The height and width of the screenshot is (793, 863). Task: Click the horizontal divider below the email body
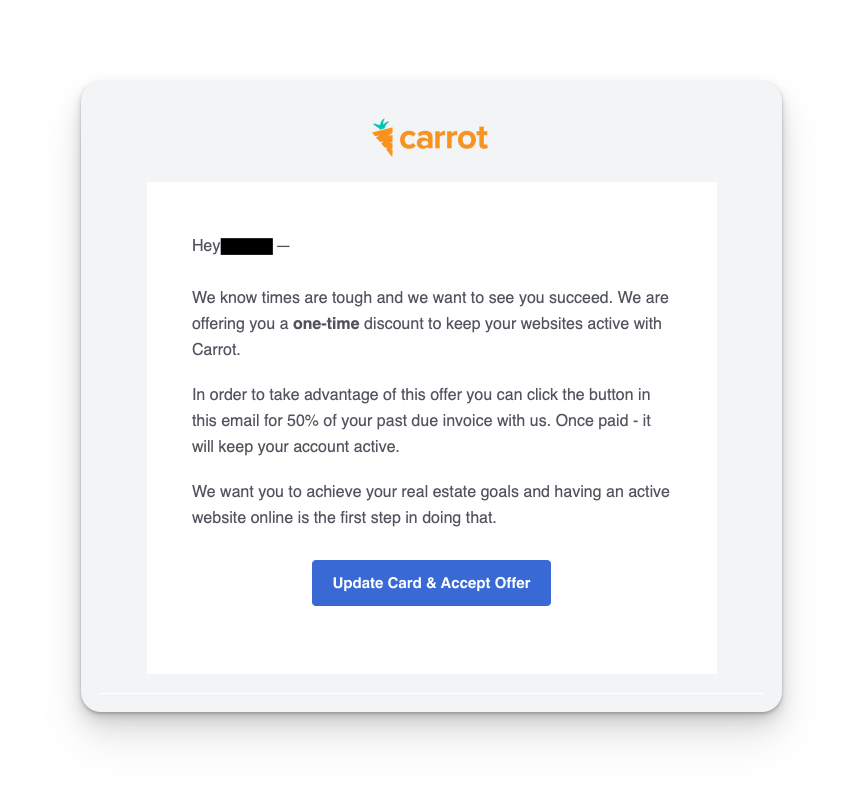tap(432, 693)
